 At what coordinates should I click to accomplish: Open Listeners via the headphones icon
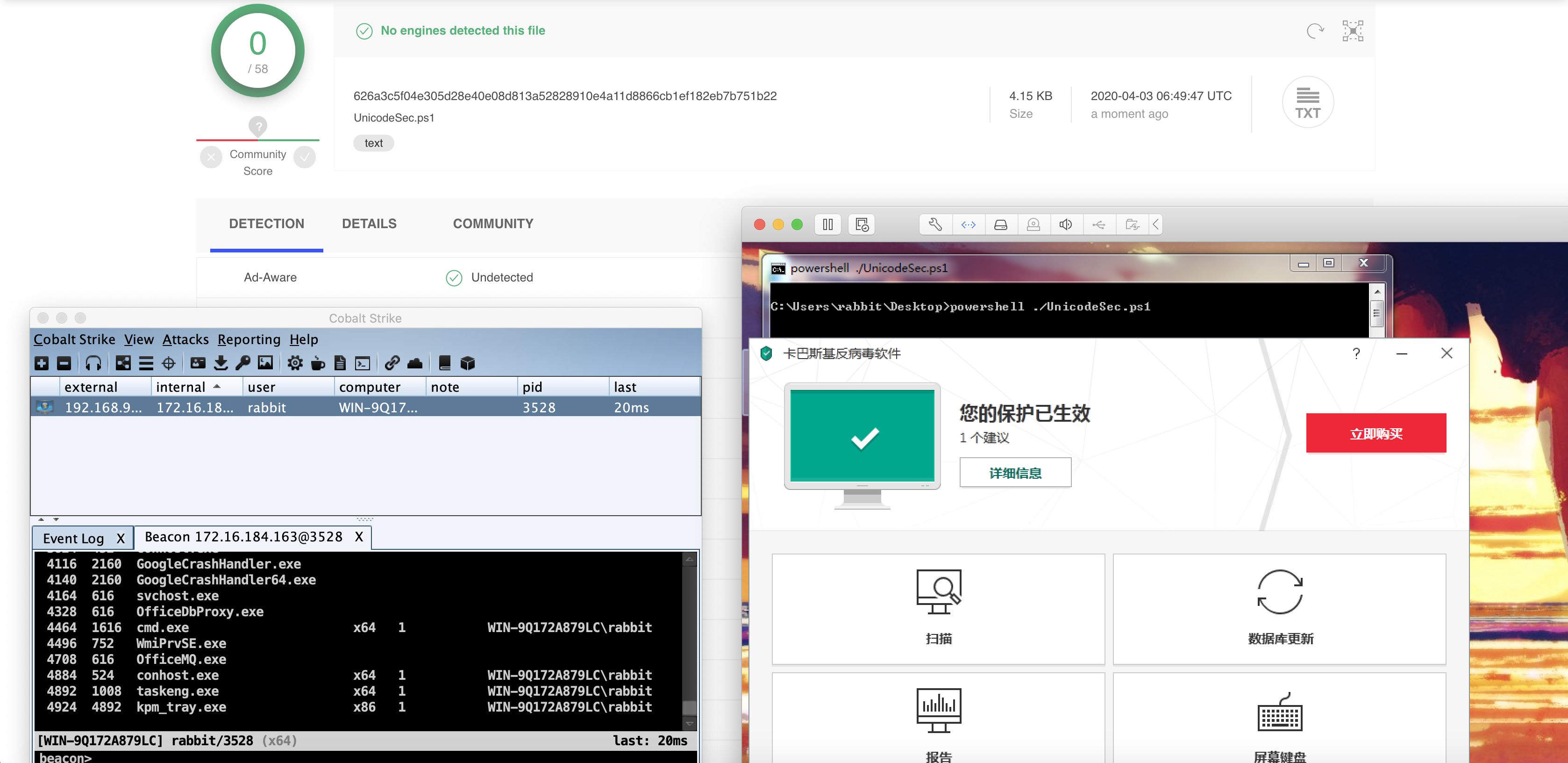tap(93, 364)
